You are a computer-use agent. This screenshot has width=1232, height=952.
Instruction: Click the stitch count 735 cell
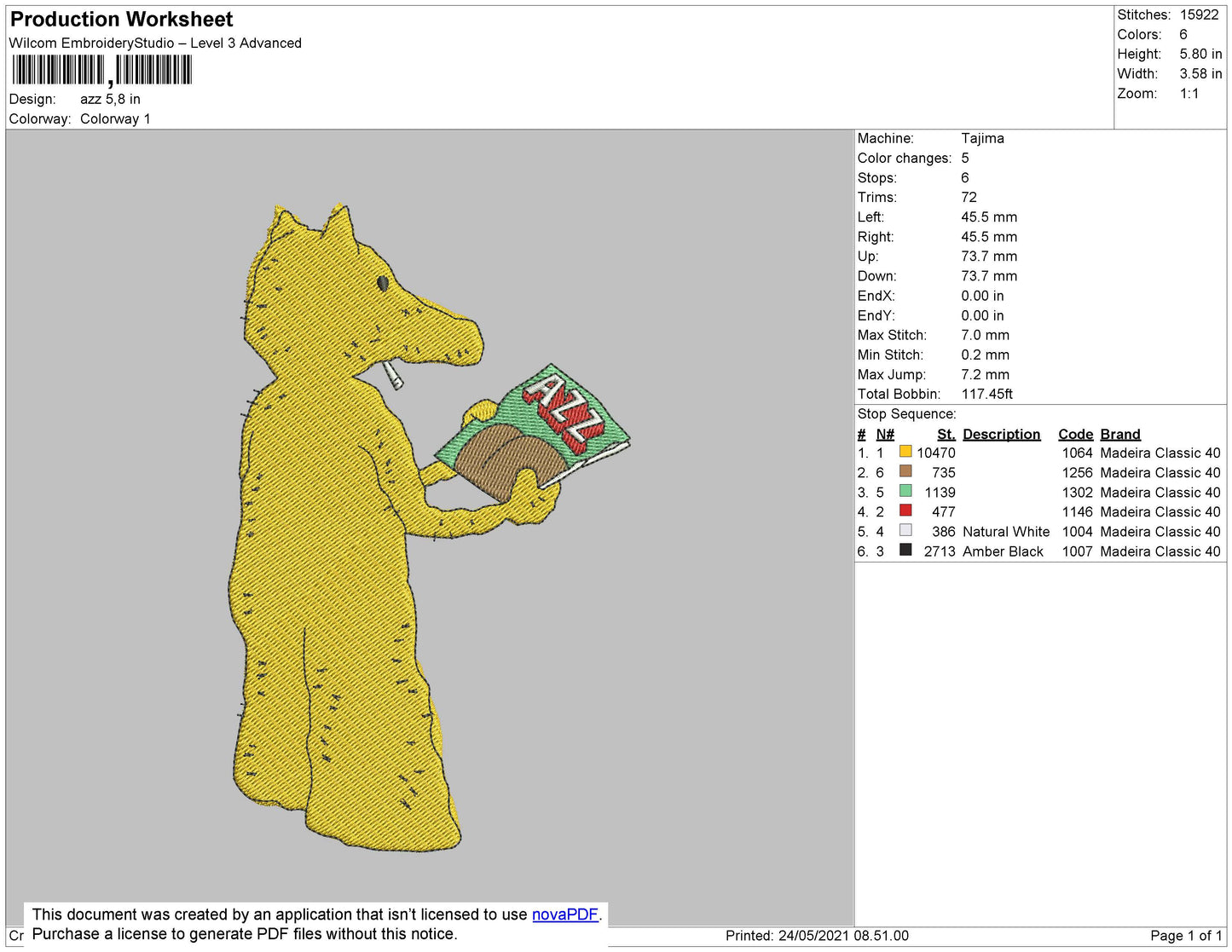pos(944,472)
